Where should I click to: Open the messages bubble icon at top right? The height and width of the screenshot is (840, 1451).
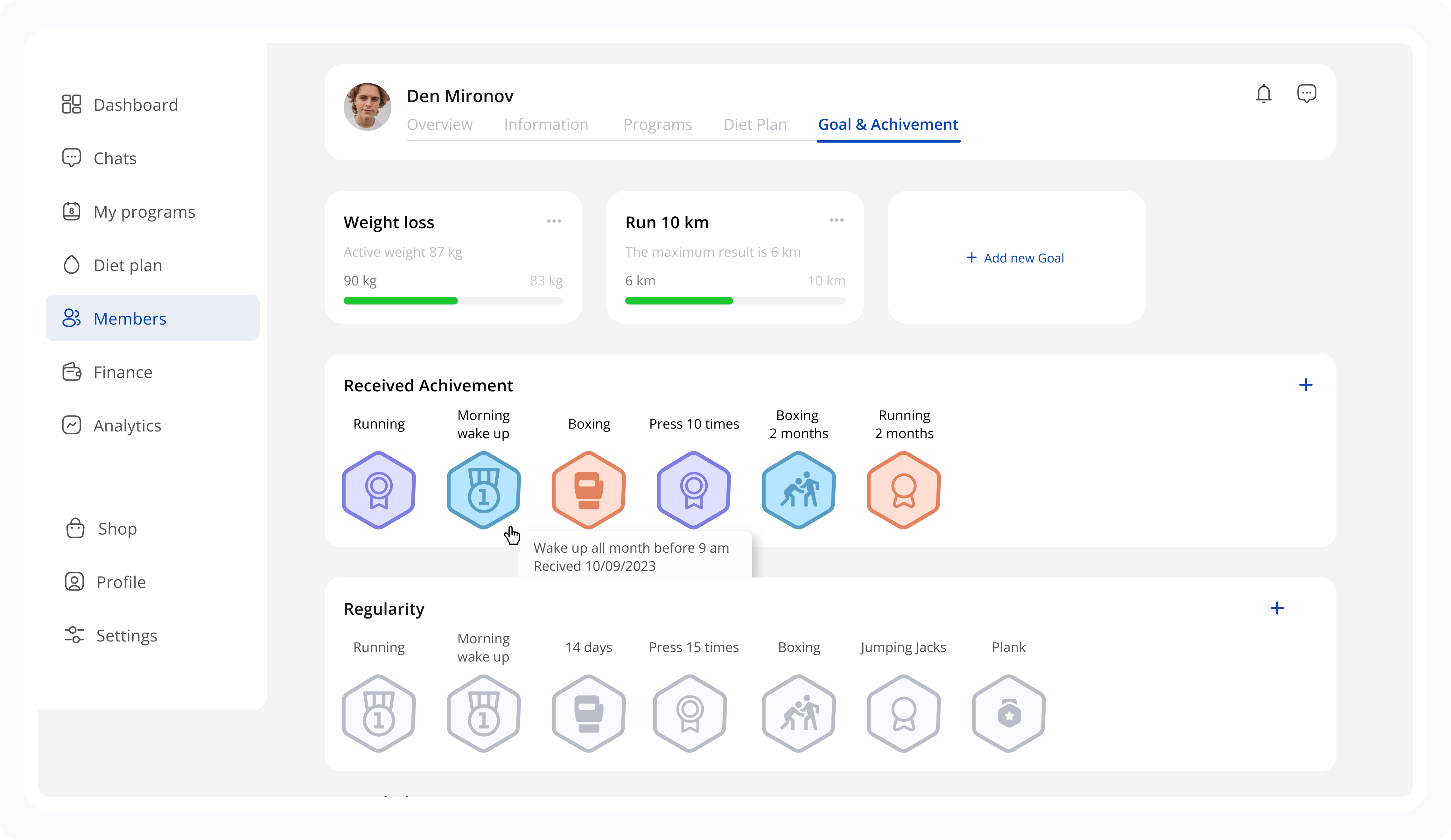point(1307,93)
